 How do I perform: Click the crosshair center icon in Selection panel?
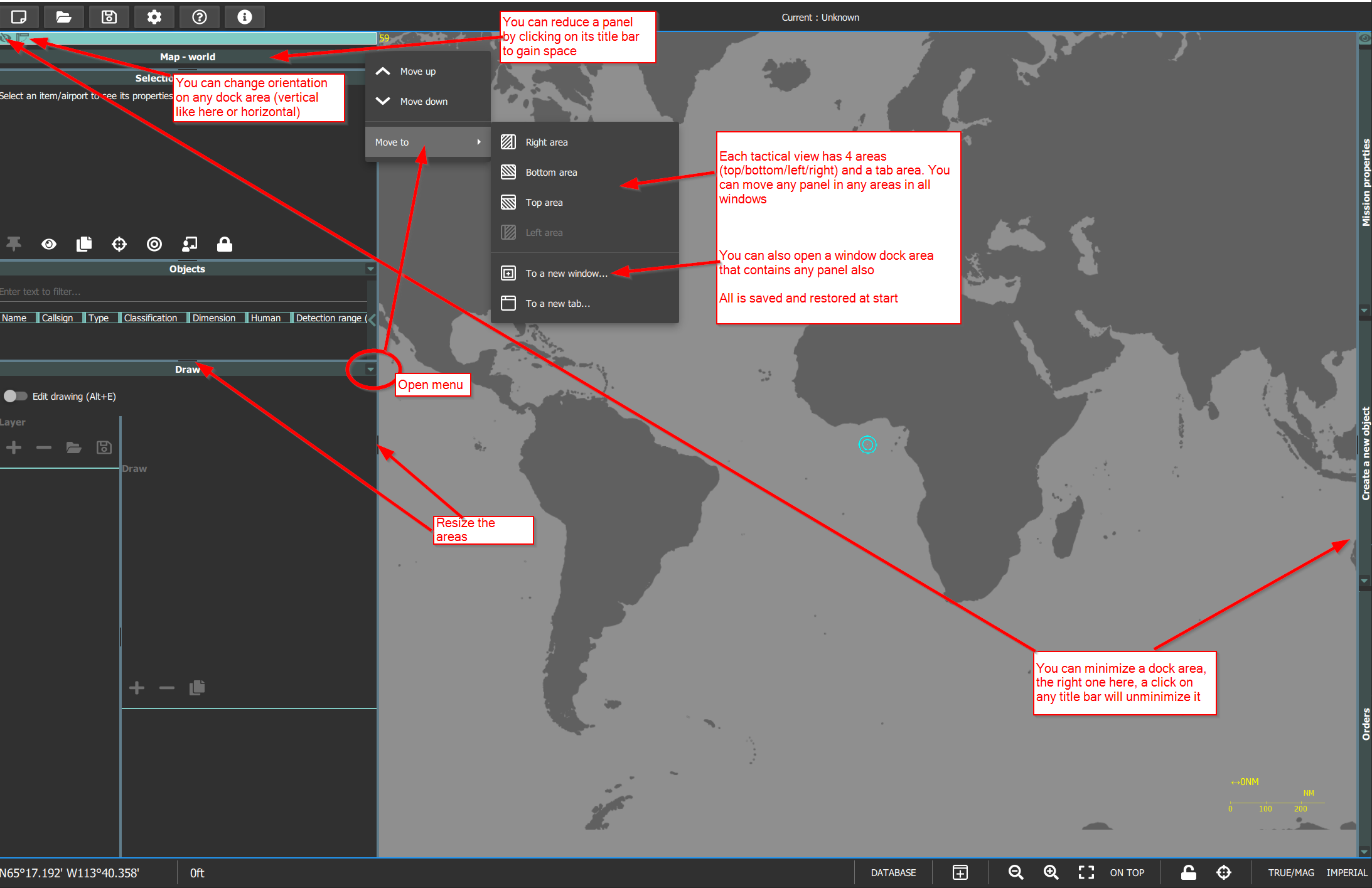(x=119, y=244)
